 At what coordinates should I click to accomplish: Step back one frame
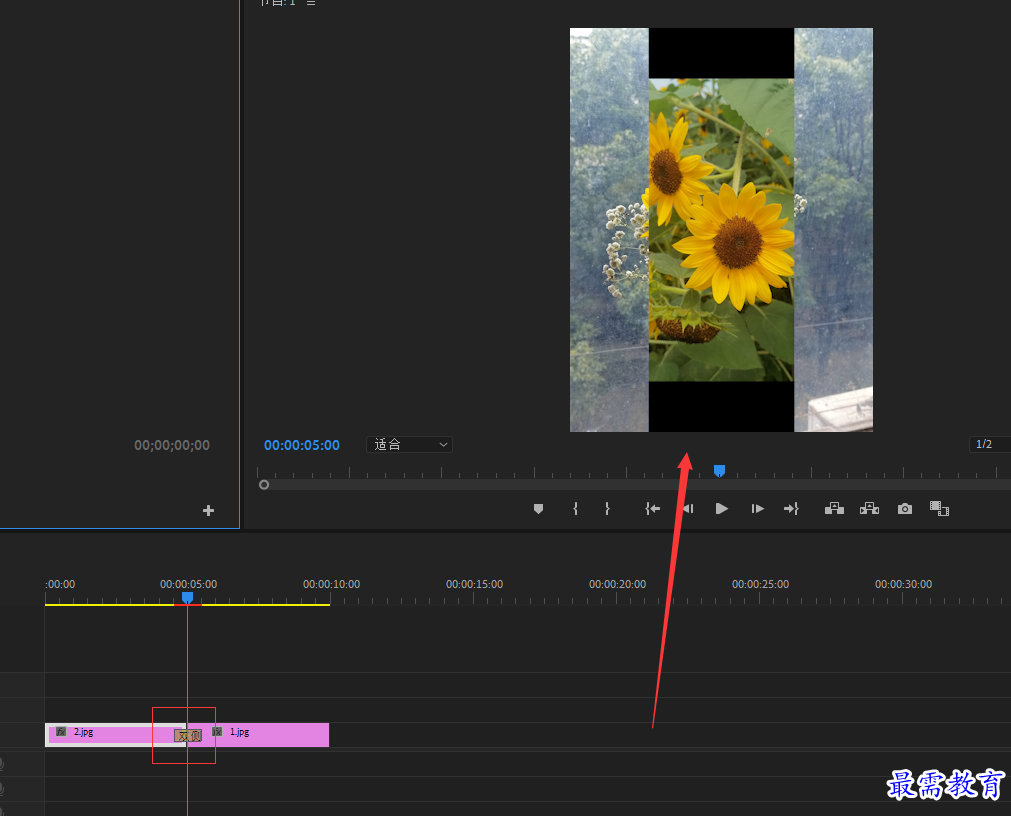click(x=688, y=509)
